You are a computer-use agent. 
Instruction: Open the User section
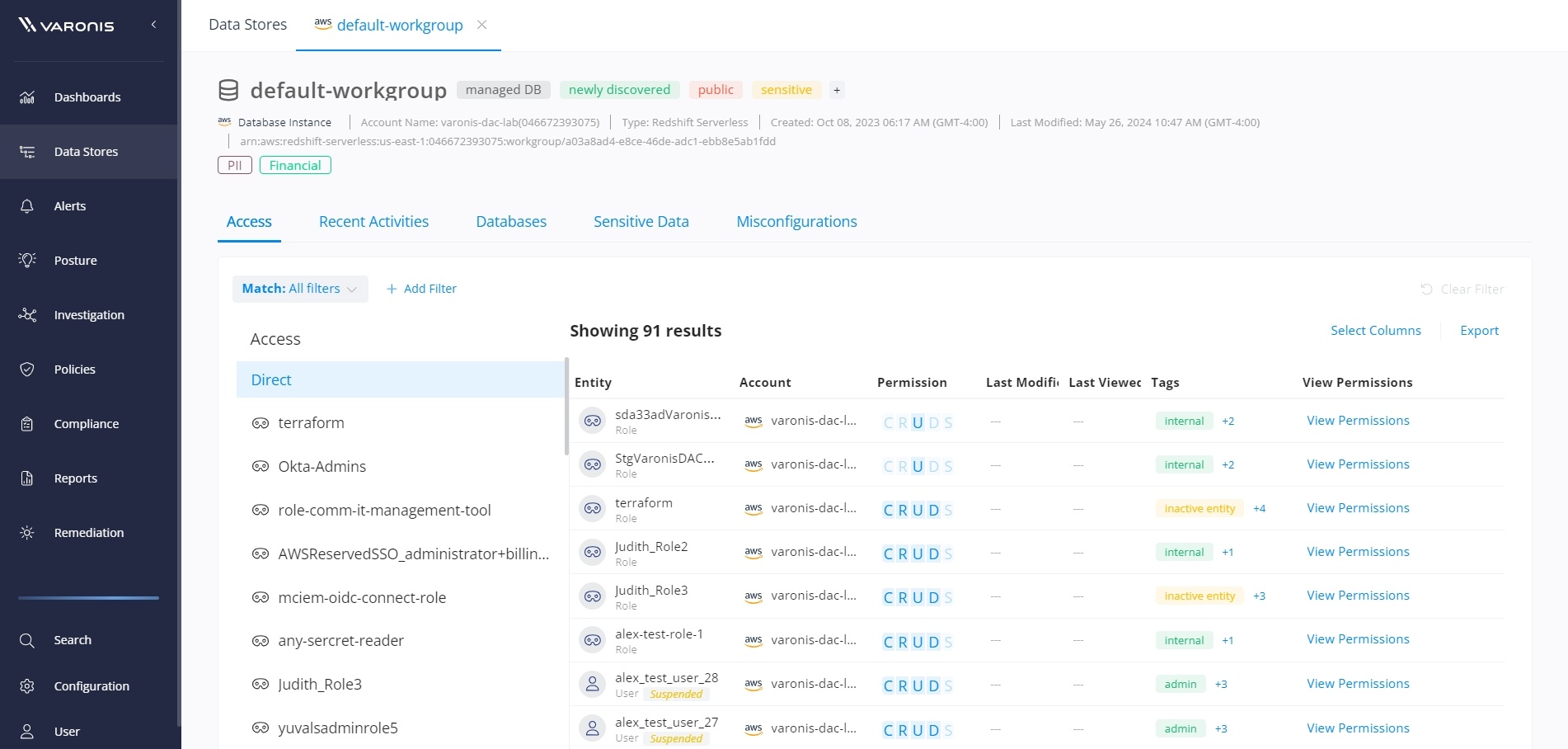tap(66, 731)
